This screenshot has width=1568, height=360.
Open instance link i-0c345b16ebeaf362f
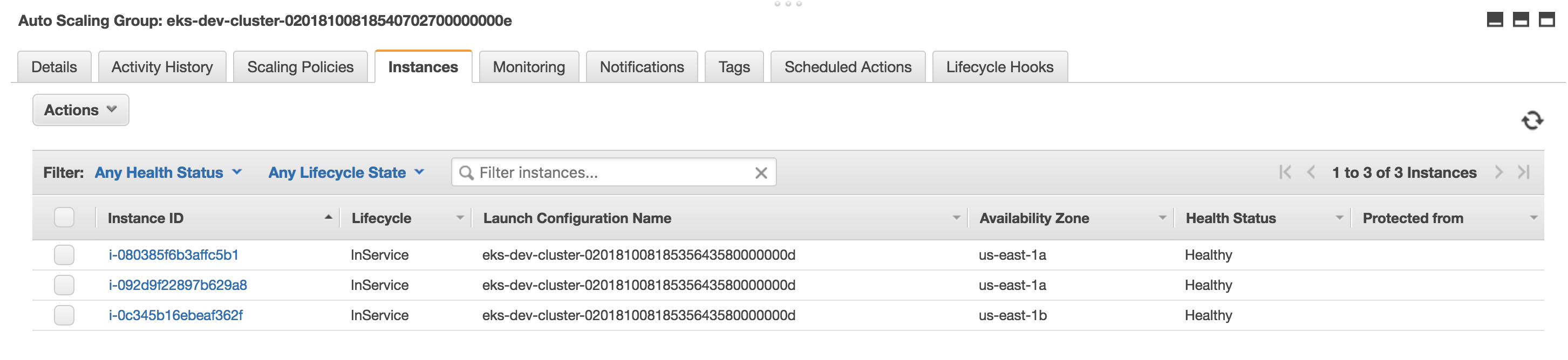pos(175,316)
